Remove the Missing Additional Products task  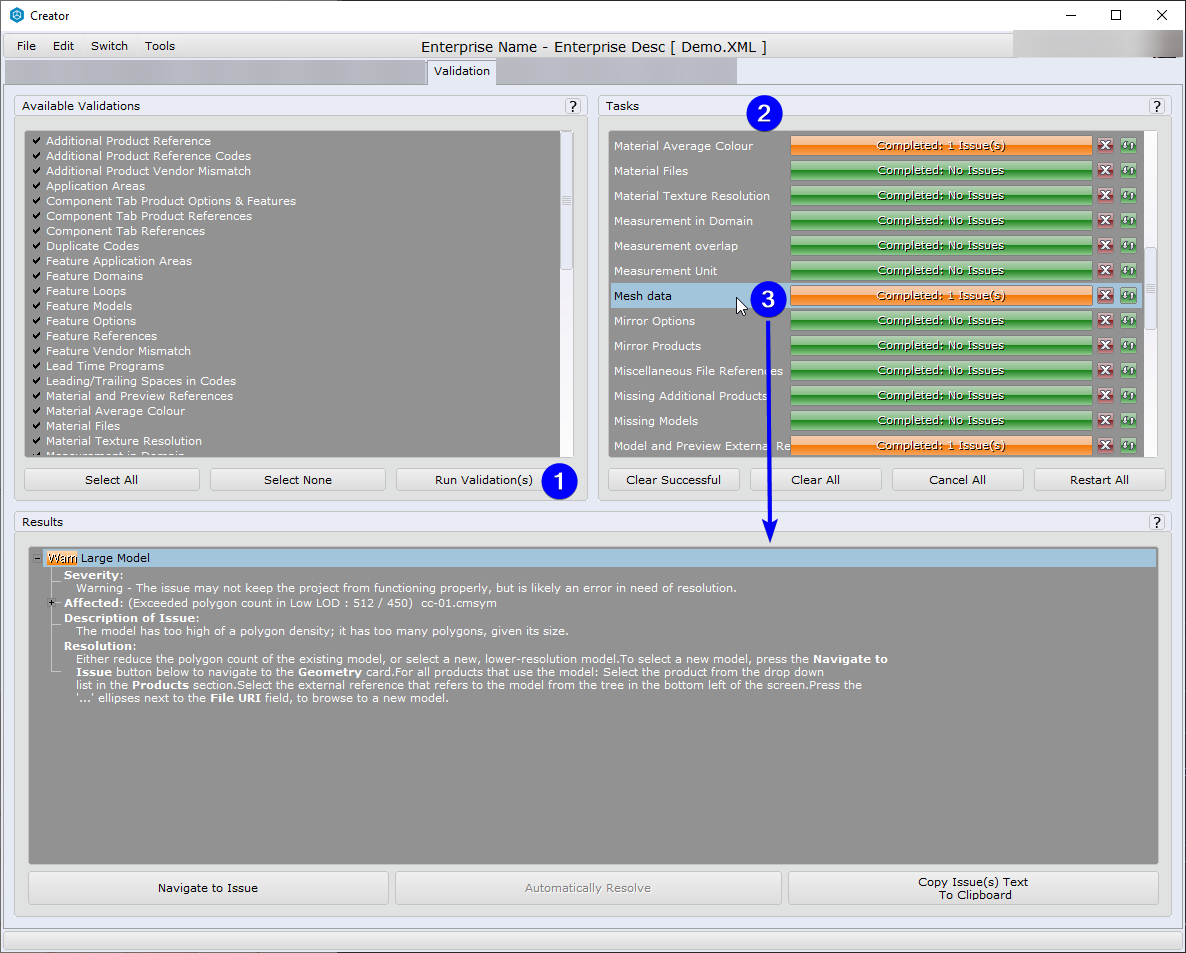(1105, 395)
